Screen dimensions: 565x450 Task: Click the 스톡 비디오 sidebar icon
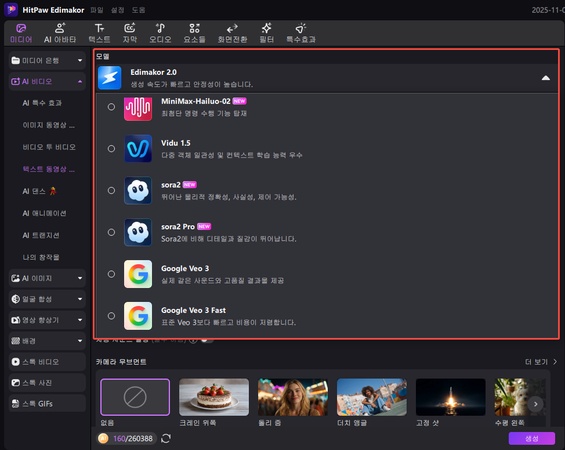15,362
